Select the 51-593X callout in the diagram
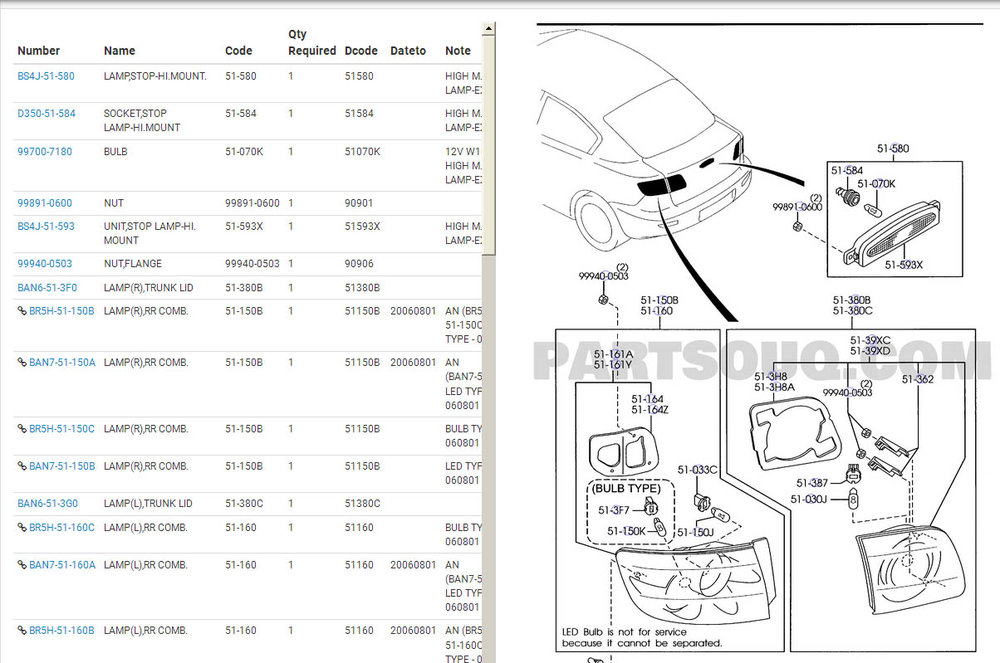 coord(904,265)
